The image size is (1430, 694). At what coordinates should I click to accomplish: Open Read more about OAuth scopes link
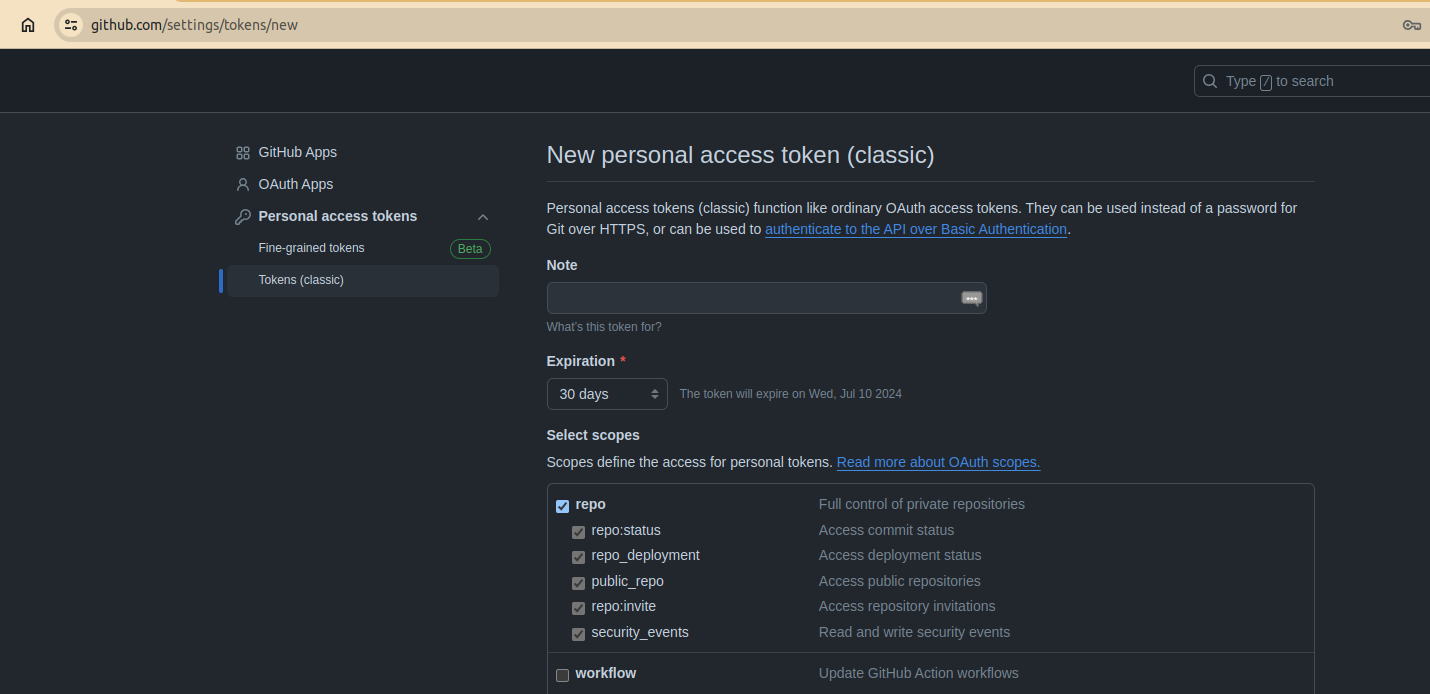(x=938, y=462)
